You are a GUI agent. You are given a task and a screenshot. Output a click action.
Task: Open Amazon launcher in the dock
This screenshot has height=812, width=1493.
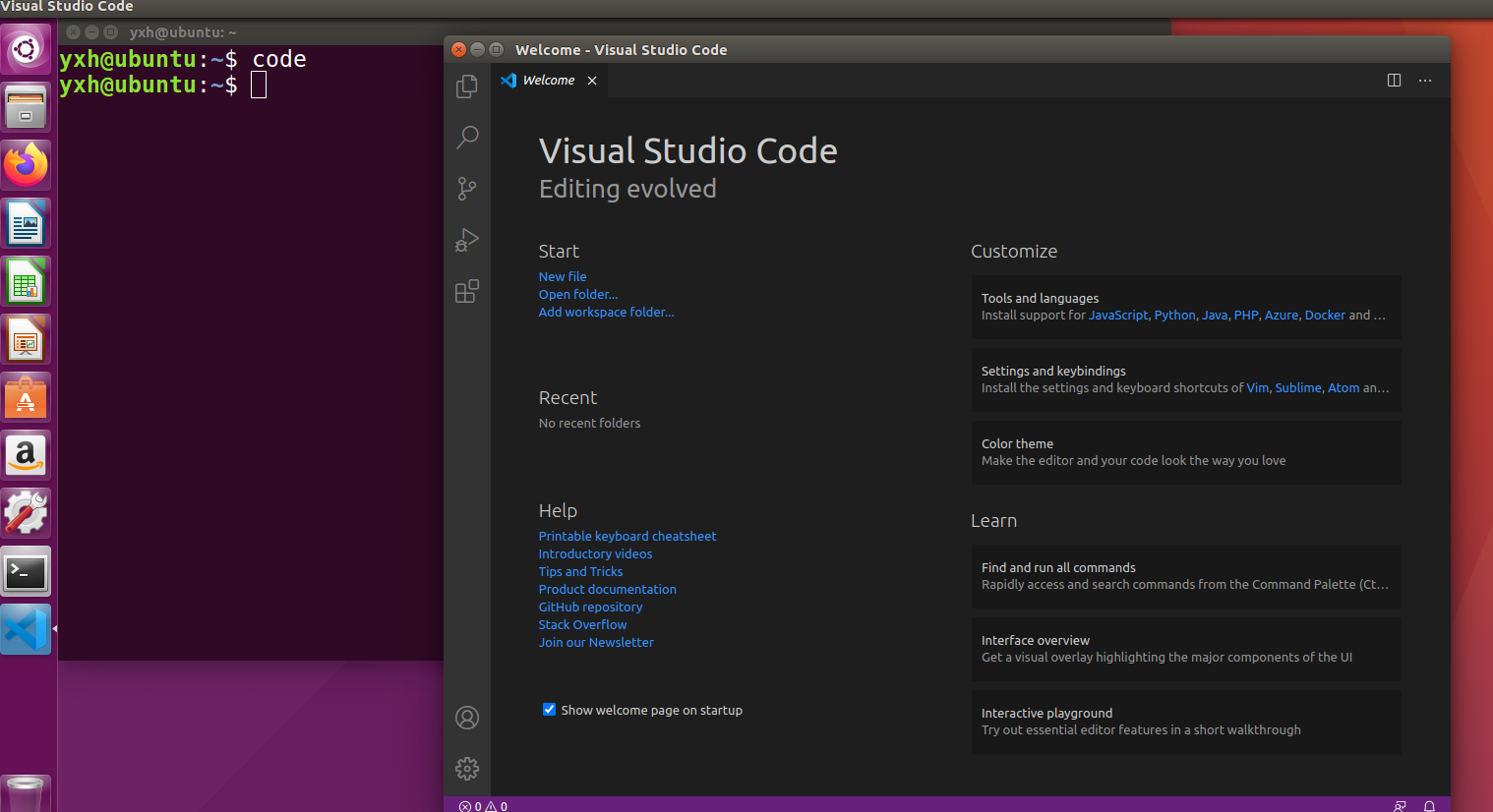tap(26, 455)
